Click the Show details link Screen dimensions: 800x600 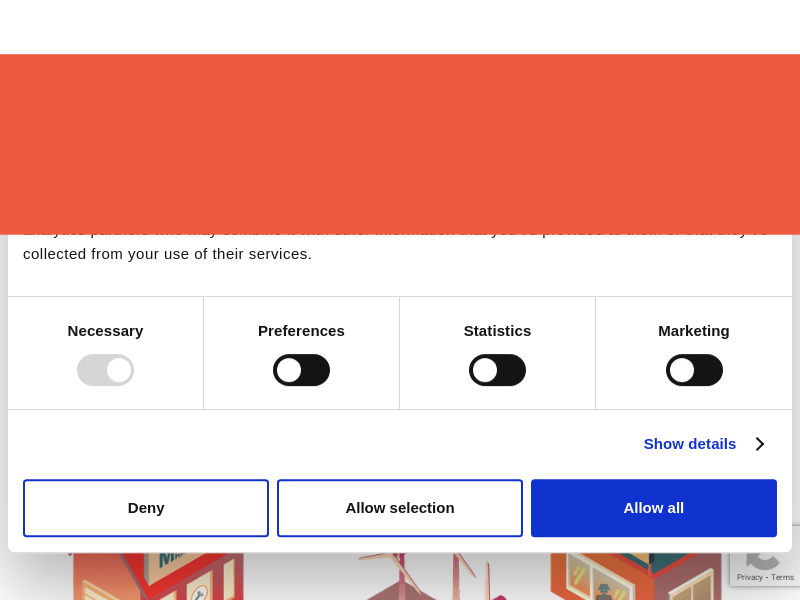click(x=689, y=443)
